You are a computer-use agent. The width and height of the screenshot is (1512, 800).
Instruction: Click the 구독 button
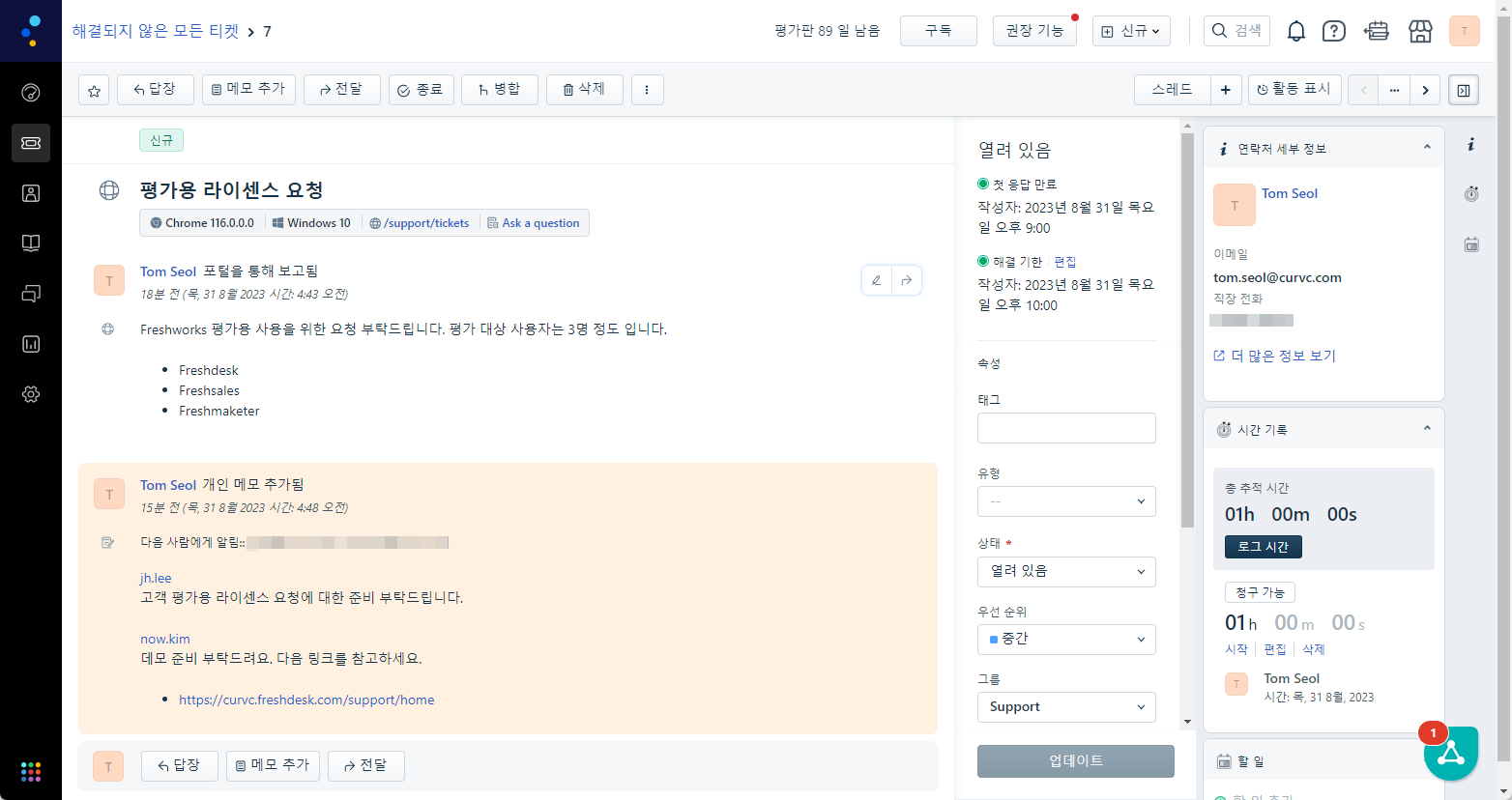938,31
